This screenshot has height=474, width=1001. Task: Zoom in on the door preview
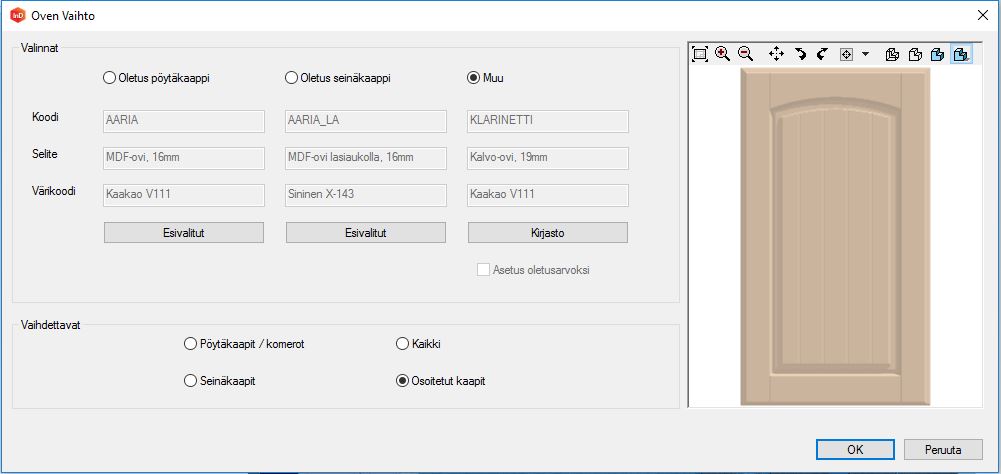pyautogui.click(x=722, y=54)
